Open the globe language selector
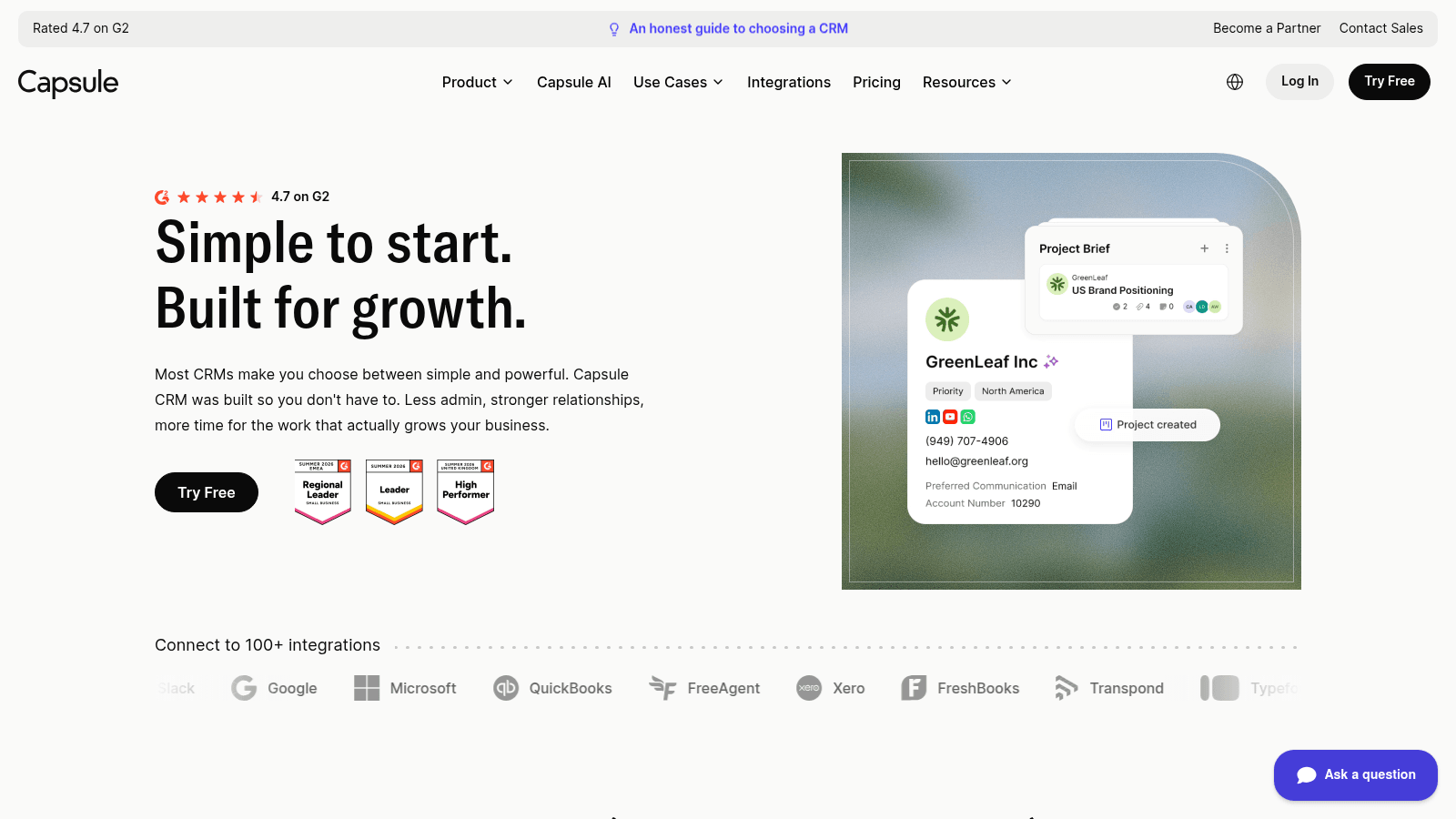Screen dimensions: 1456x819 [x=1235, y=82]
